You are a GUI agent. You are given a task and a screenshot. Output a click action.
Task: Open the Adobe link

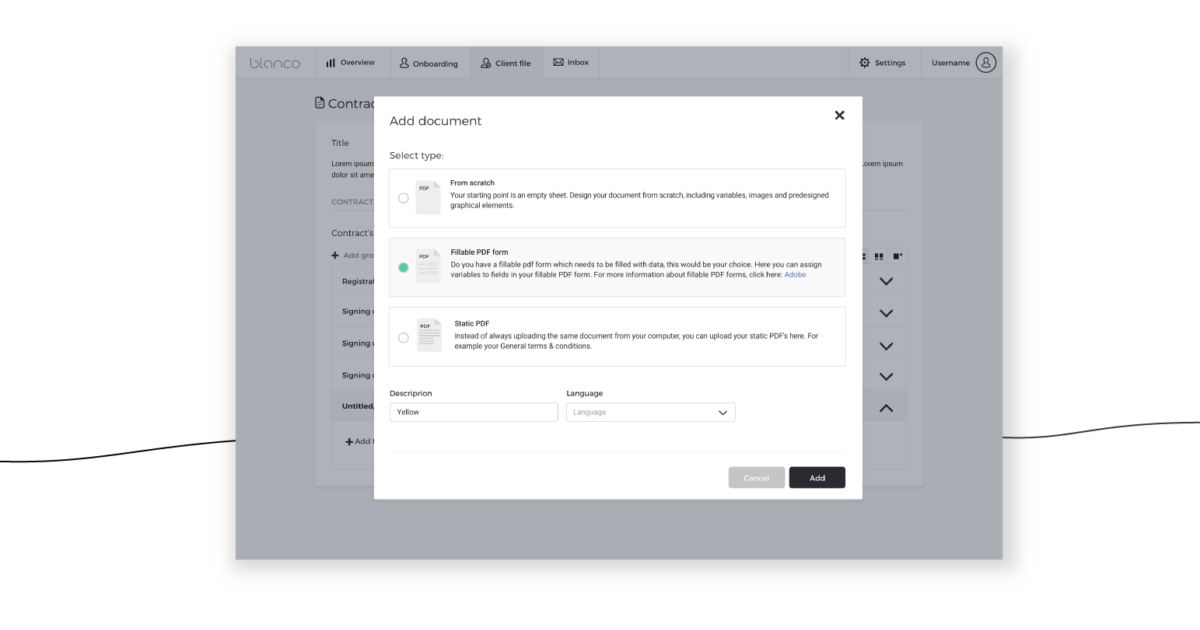(x=795, y=274)
